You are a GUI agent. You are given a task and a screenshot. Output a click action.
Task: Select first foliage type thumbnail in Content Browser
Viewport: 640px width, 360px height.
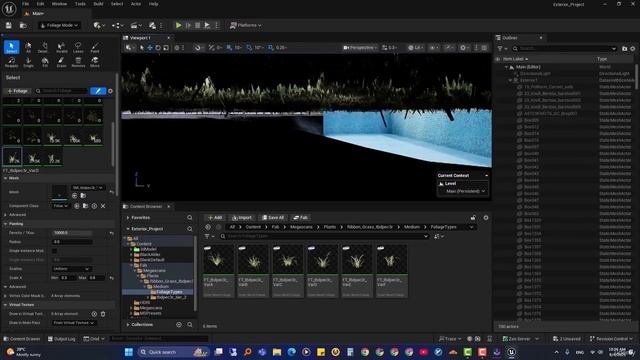218,271
